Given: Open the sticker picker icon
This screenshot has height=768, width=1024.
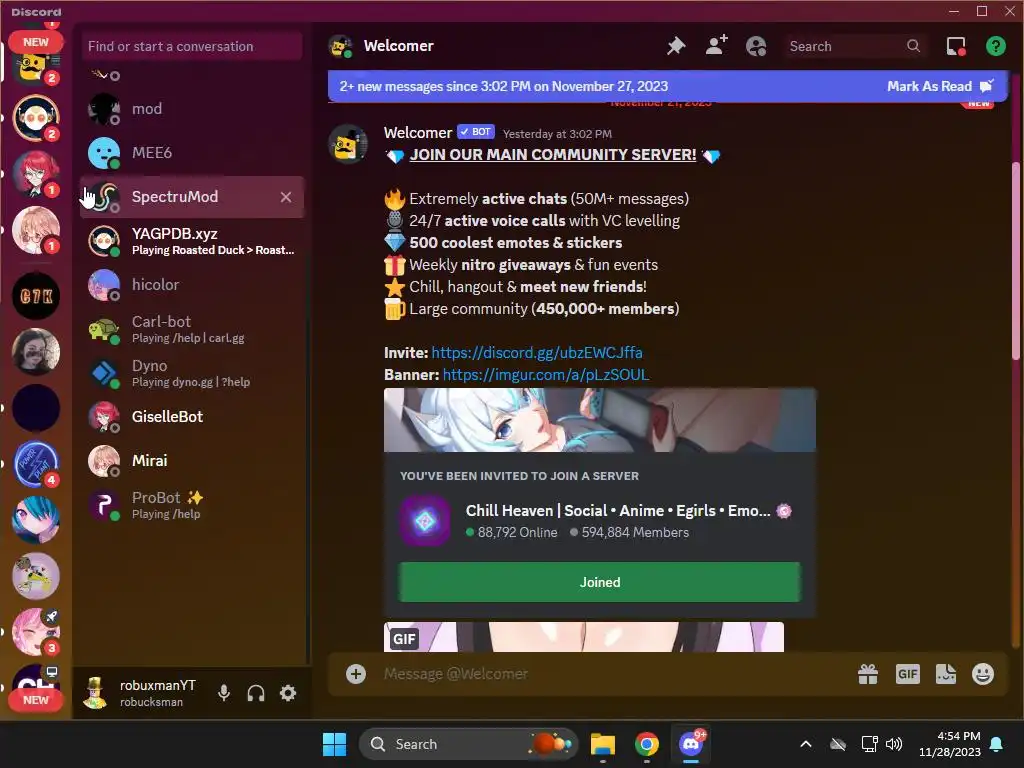Looking at the screenshot, I should pyautogui.click(x=946, y=674).
